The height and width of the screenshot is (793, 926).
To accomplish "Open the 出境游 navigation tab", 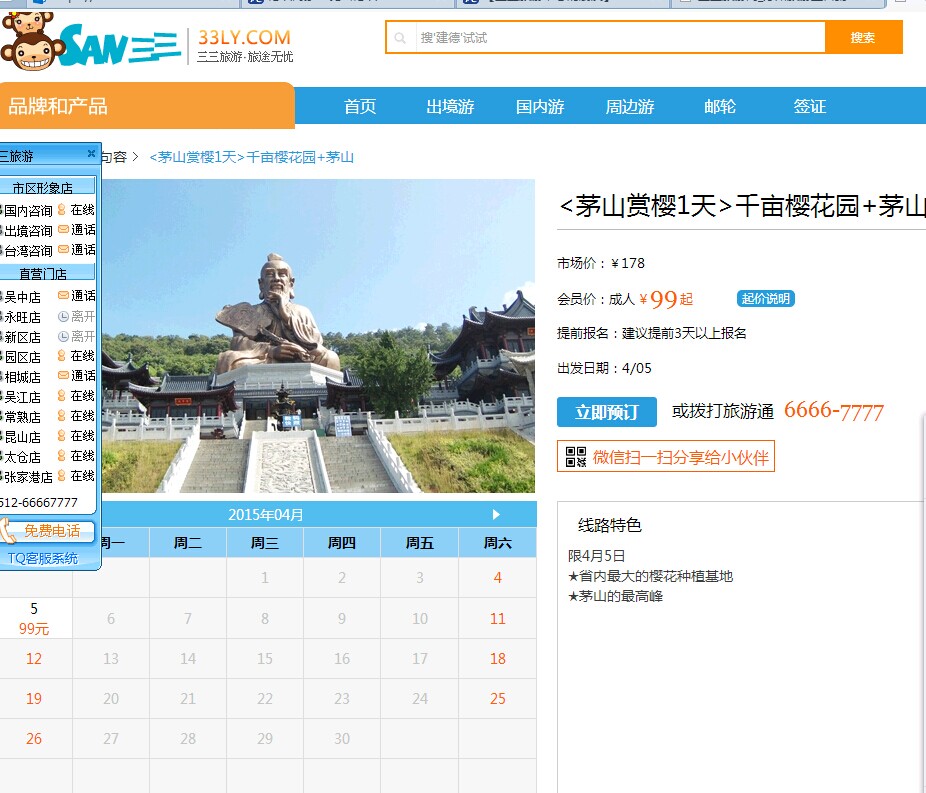I will click(x=450, y=106).
